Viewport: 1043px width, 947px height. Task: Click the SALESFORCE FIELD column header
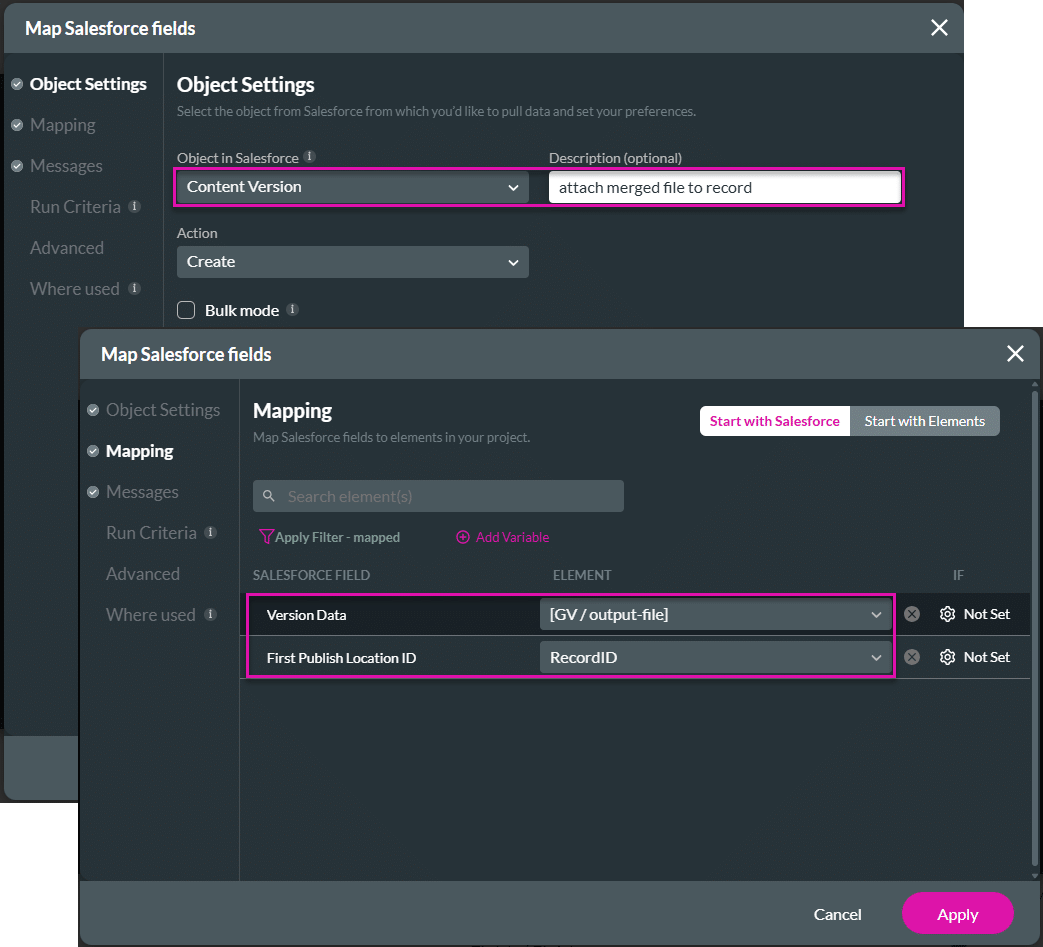point(311,575)
